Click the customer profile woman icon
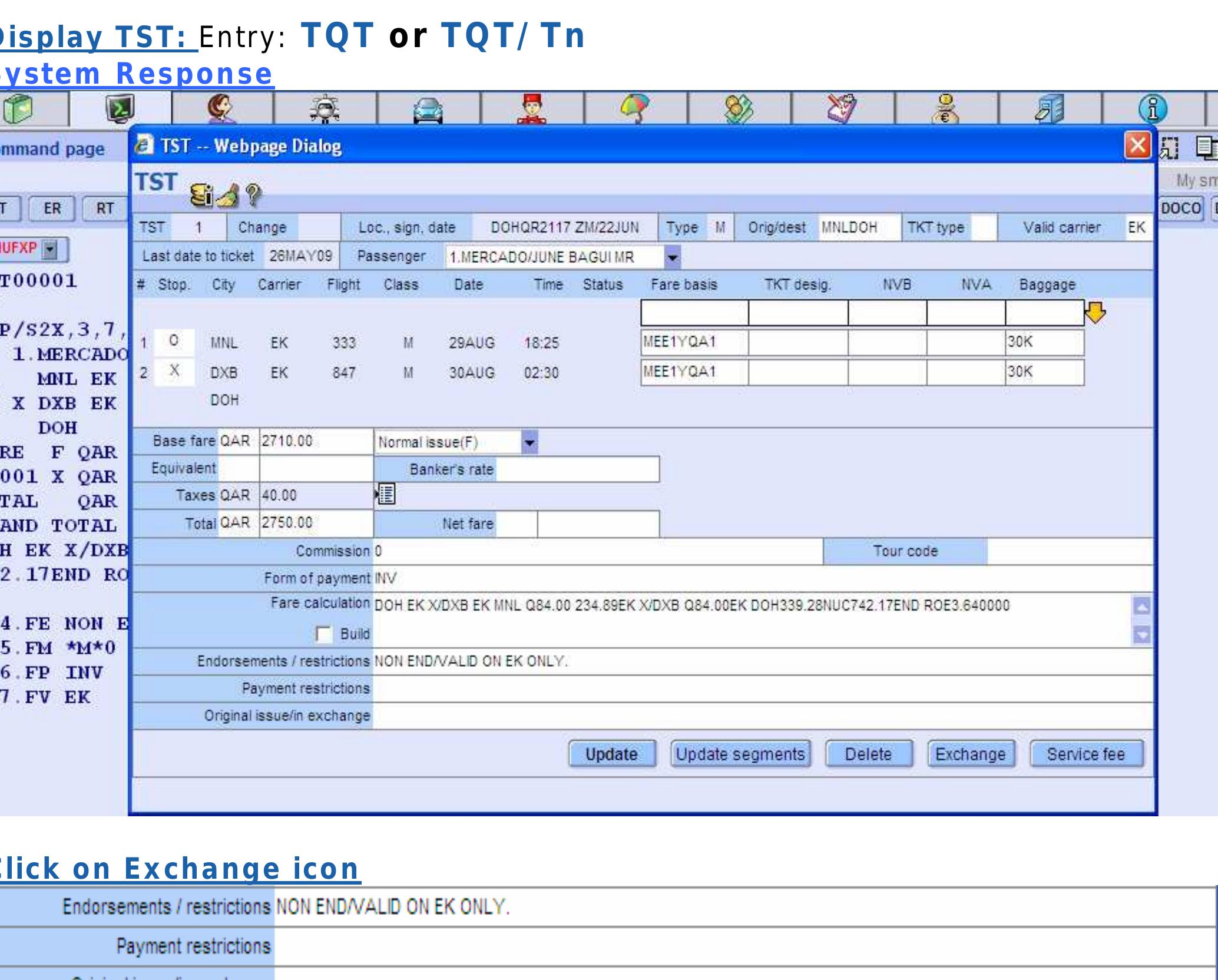 [x=221, y=110]
